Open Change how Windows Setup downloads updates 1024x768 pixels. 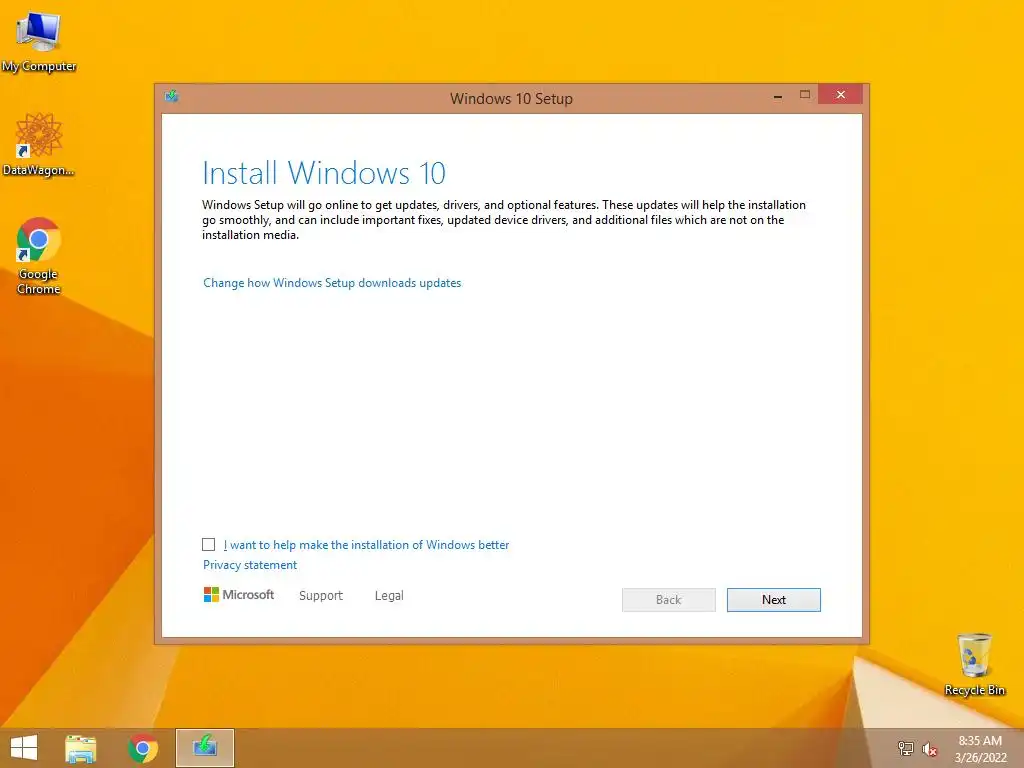tap(332, 283)
